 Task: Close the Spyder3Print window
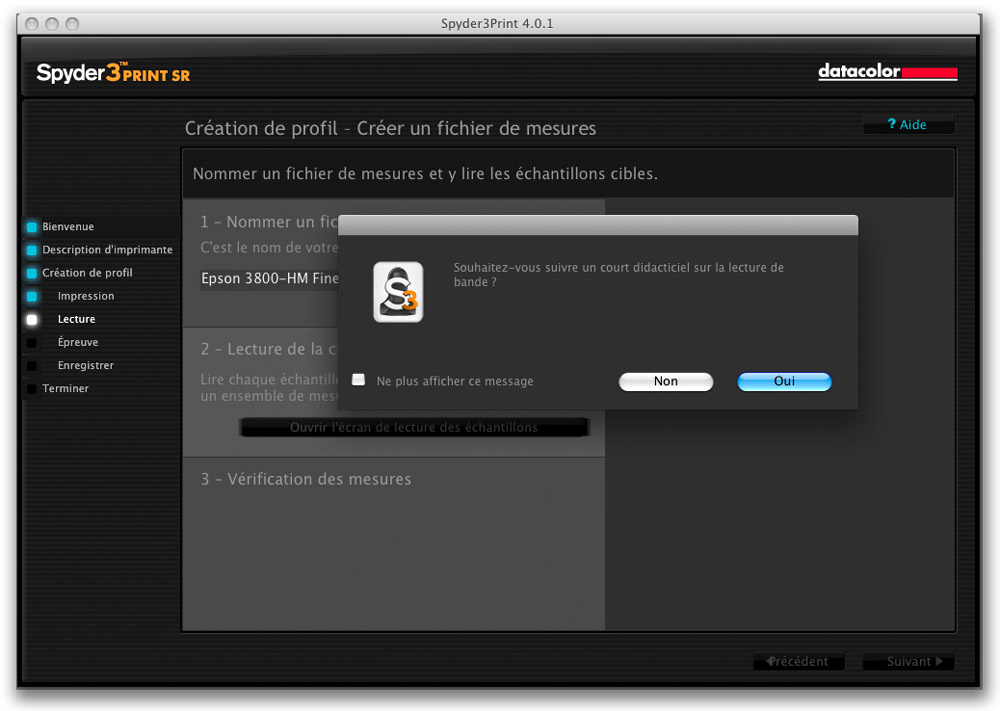click(x=32, y=24)
